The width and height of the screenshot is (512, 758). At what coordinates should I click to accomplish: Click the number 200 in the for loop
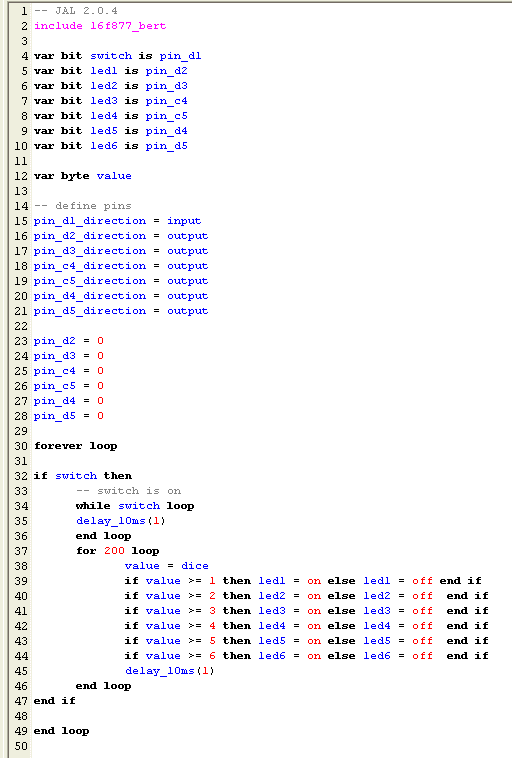[114, 551]
